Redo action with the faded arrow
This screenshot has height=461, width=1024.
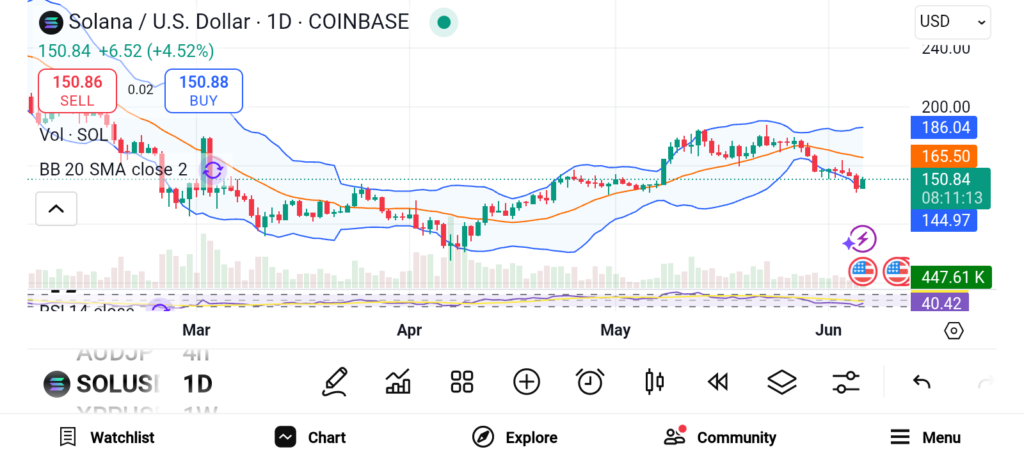(985, 382)
